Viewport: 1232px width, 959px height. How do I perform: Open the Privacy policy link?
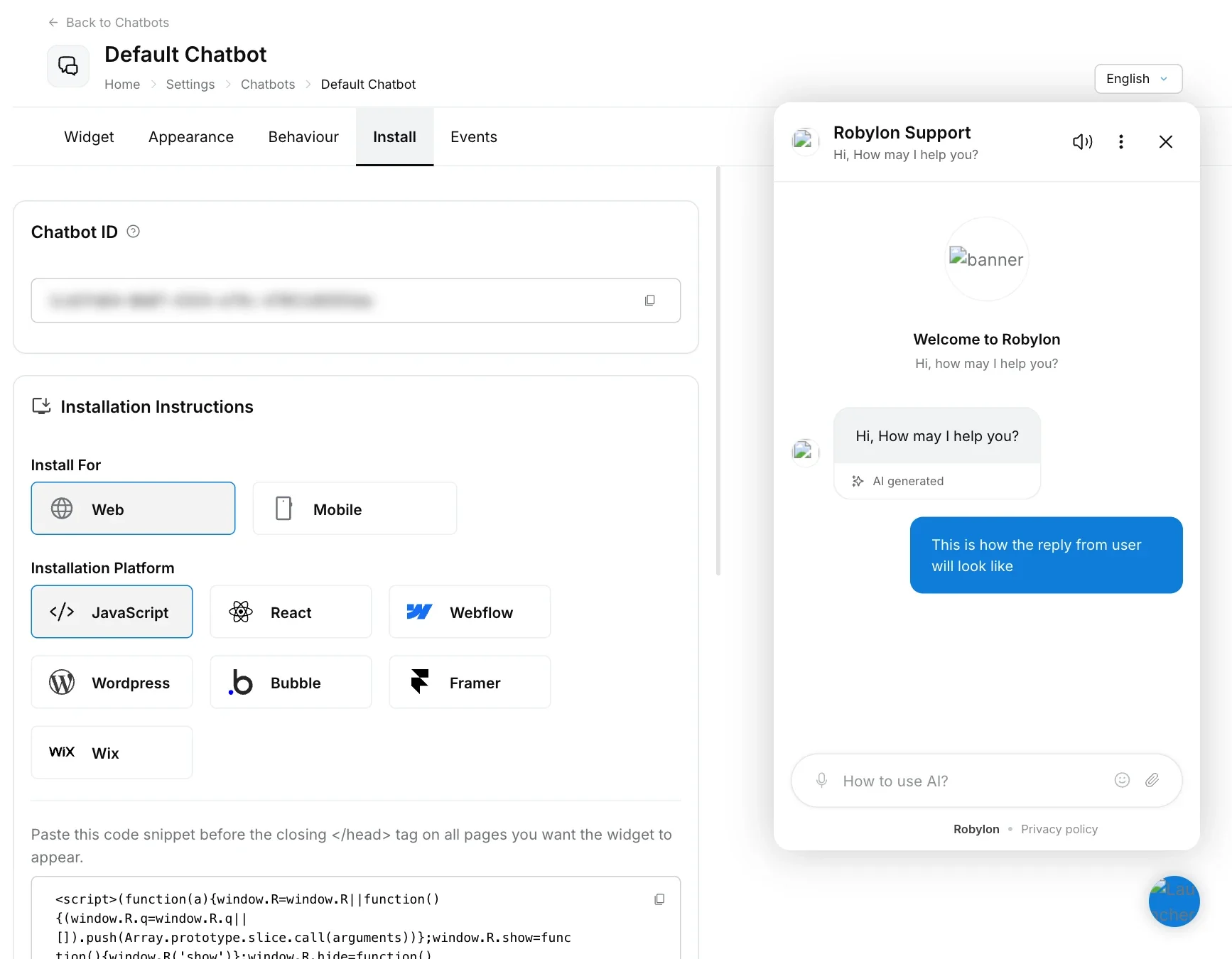tap(1059, 829)
